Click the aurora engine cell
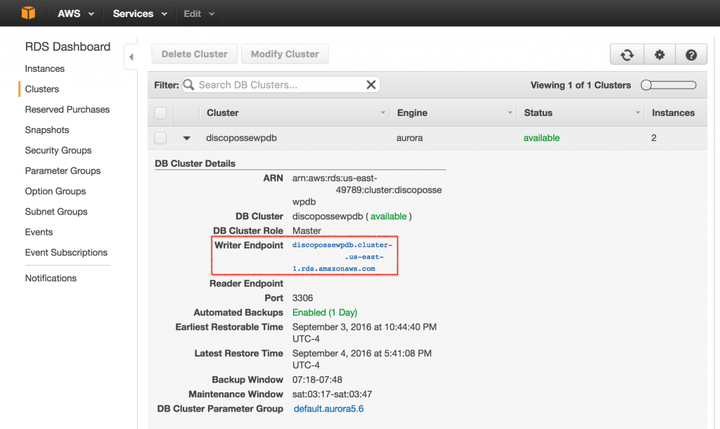Viewport: 720px width, 429px height. pyautogui.click(x=410, y=138)
